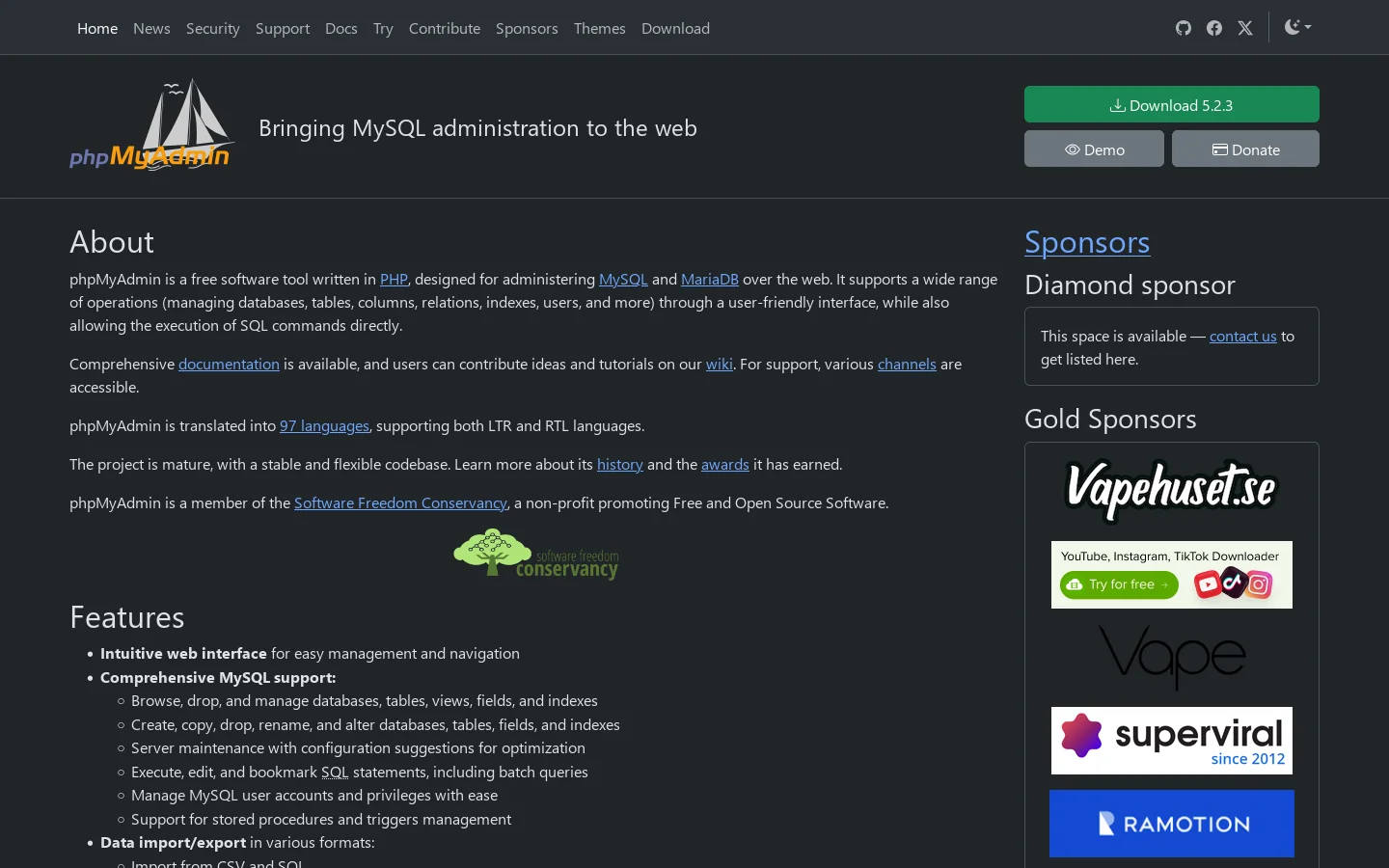Open the dark mode theme switcher dropdown
Image resolution: width=1389 pixels, height=868 pixels.
pyautogui.click(x=1297, y=27)
